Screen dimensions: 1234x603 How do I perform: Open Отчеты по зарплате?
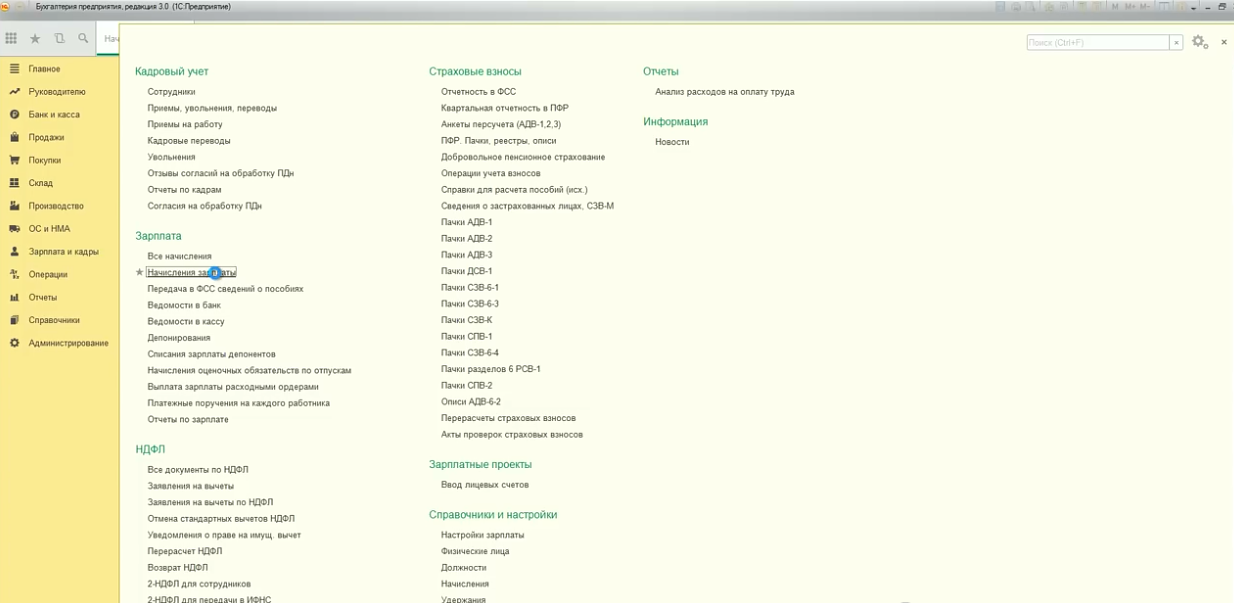pos(188,420)
